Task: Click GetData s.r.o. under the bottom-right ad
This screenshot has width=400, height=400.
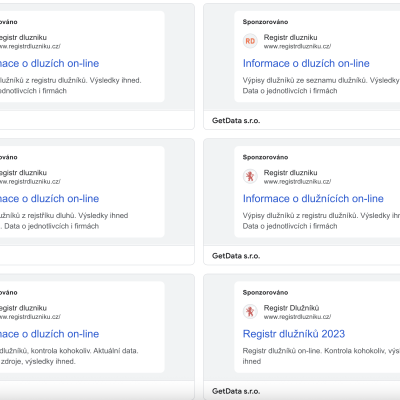Action: pos(236,391)
